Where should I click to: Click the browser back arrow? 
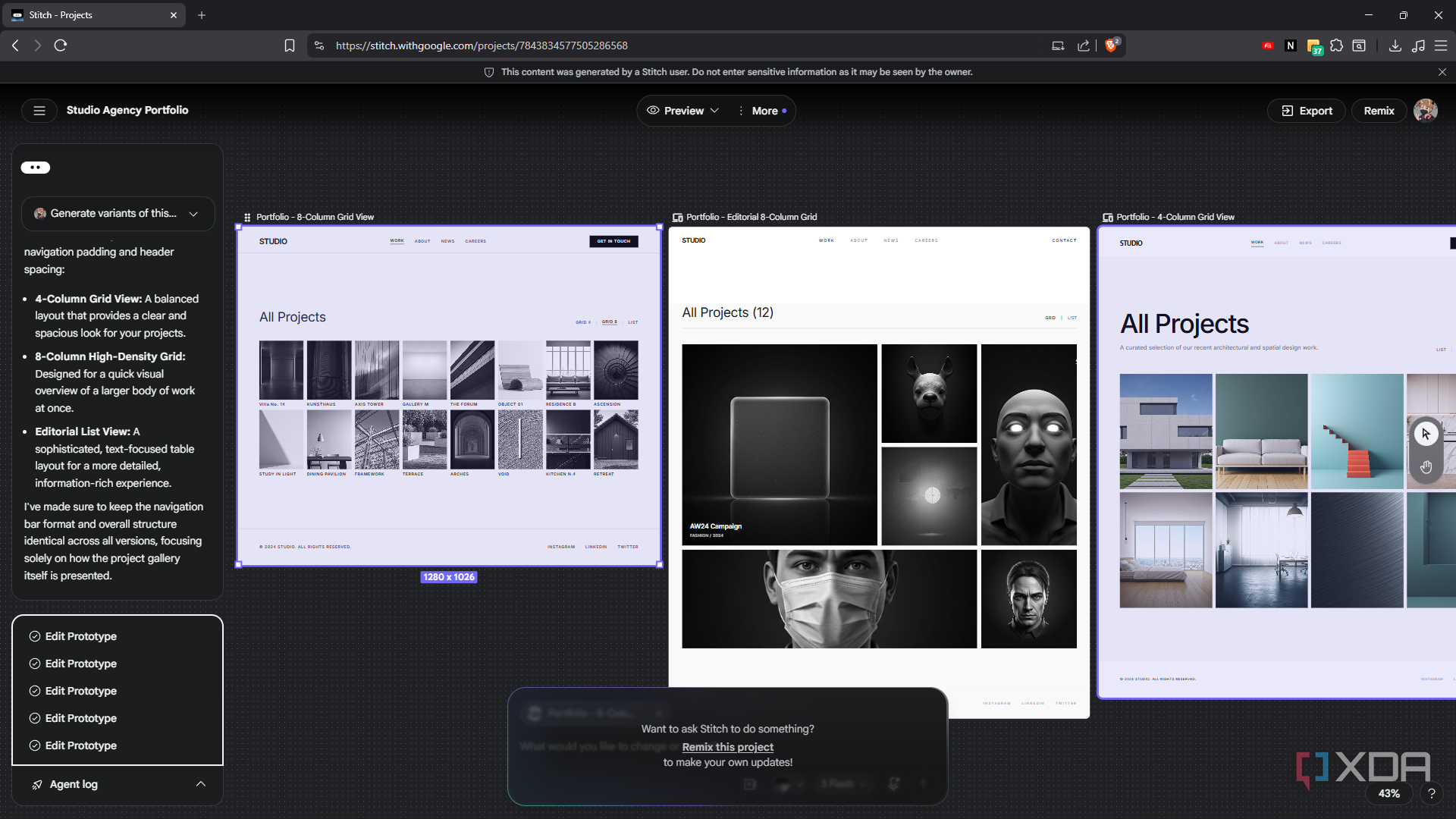pyautogui.click(x=15, y=45)
